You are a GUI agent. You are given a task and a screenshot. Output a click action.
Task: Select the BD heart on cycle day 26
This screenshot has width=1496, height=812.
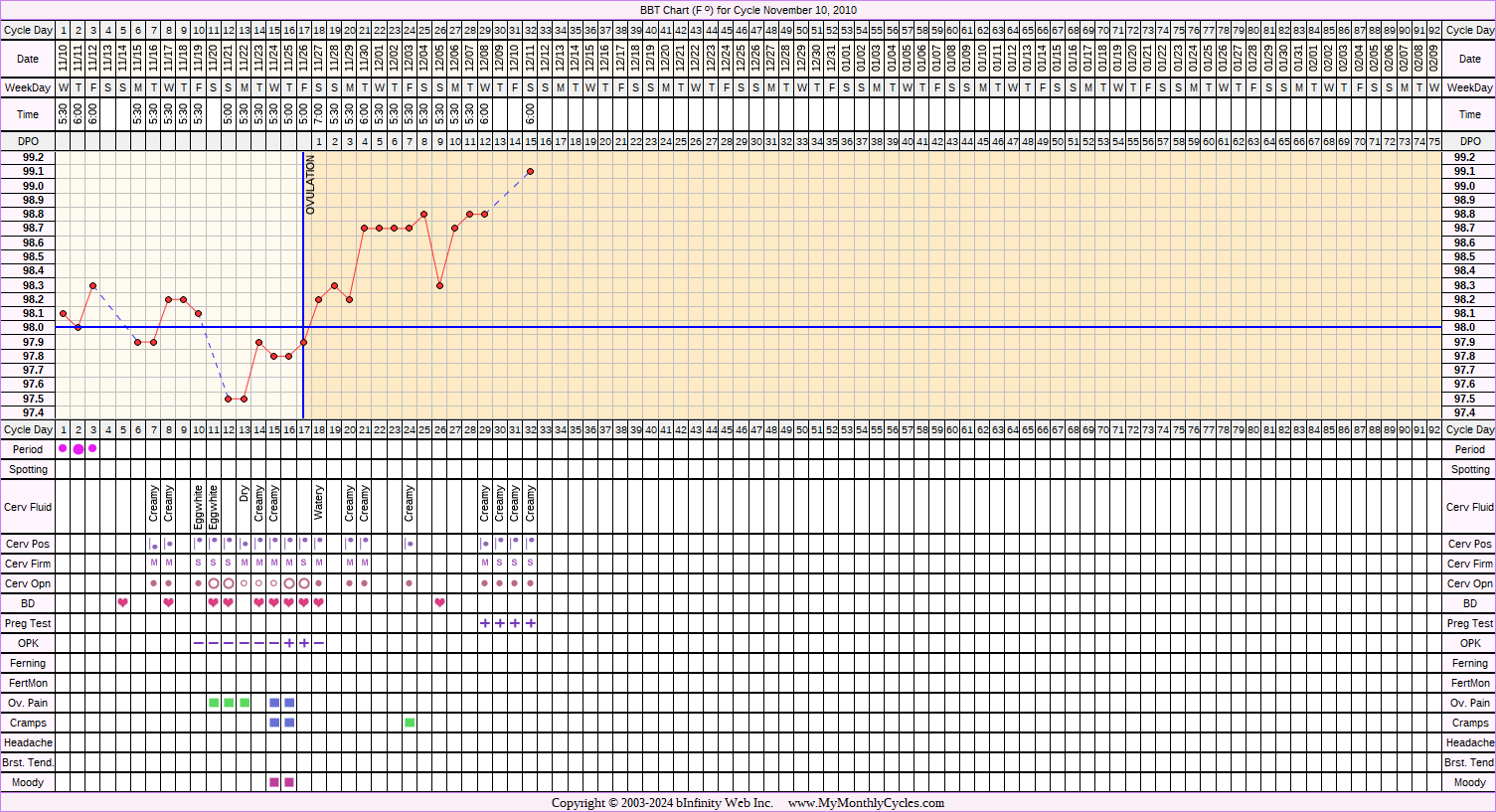point(439,603)
